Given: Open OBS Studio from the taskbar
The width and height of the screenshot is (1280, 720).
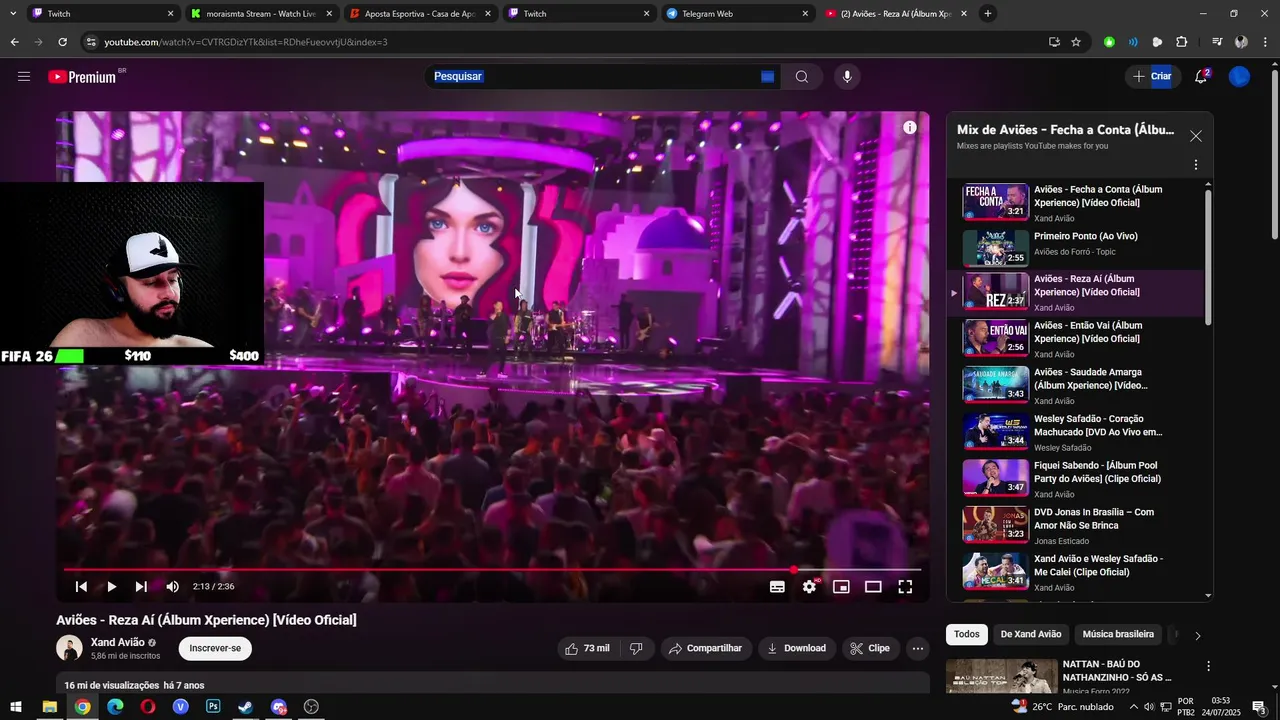Looking at the screenshot, I should tap(311, 707).
